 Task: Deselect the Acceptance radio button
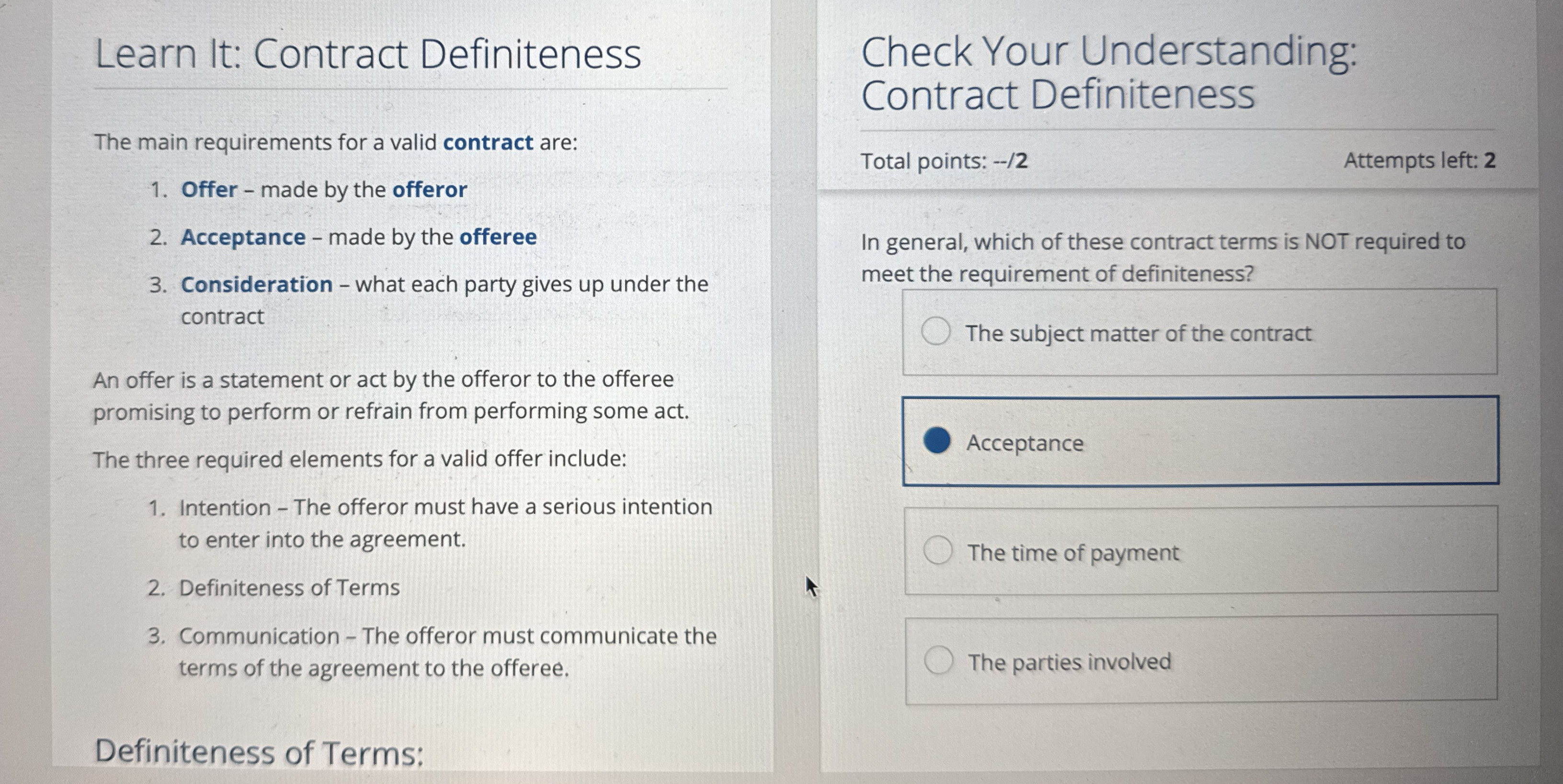(936, 443)
